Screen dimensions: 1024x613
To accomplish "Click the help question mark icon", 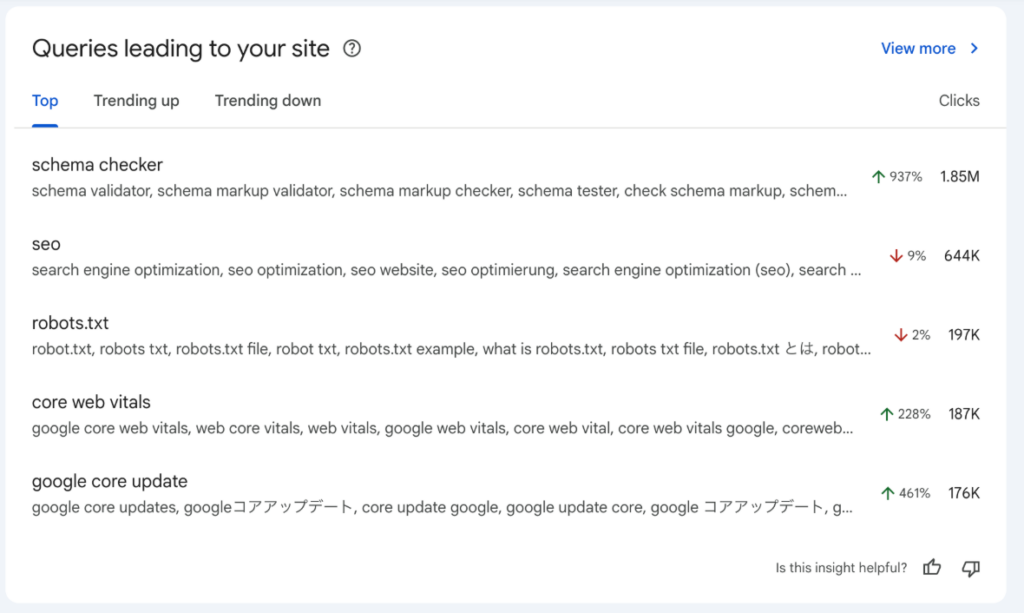I will 352,48.
